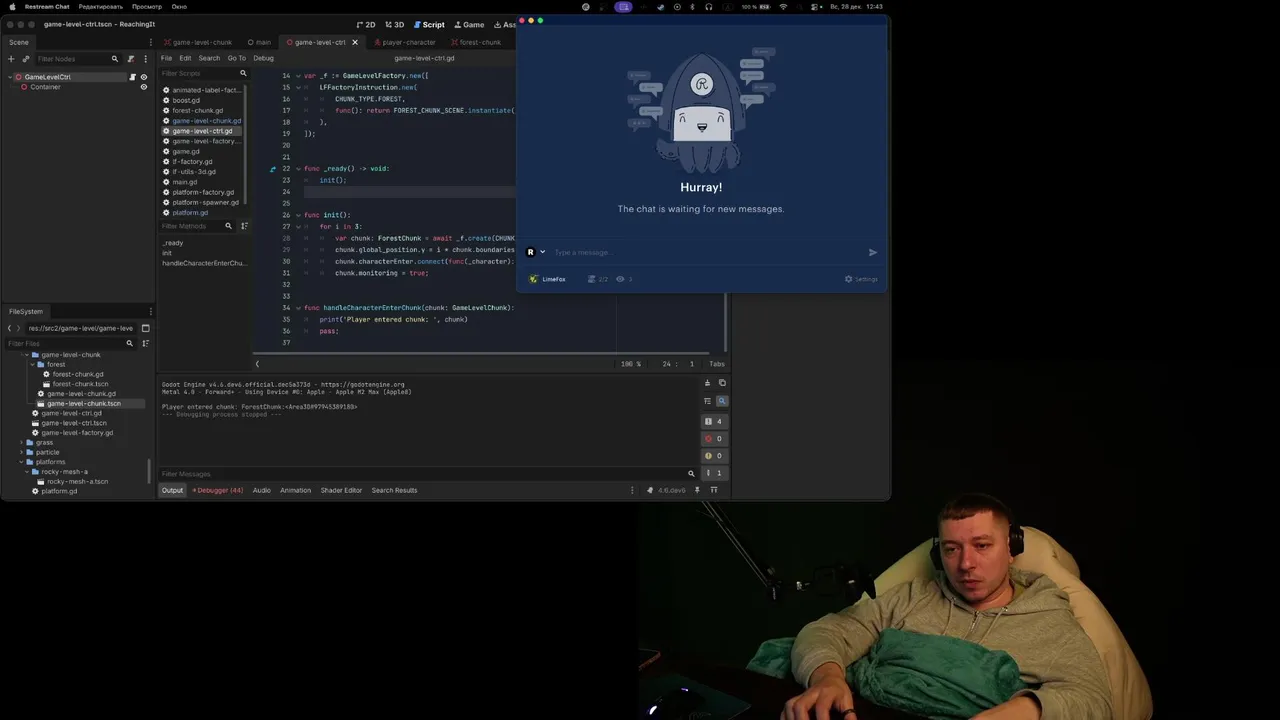Open Settings in Restream Chat window
Image resolution: width=1280 pixels, height=720 pixels.
pyautogui.click(x=861, y=279)
